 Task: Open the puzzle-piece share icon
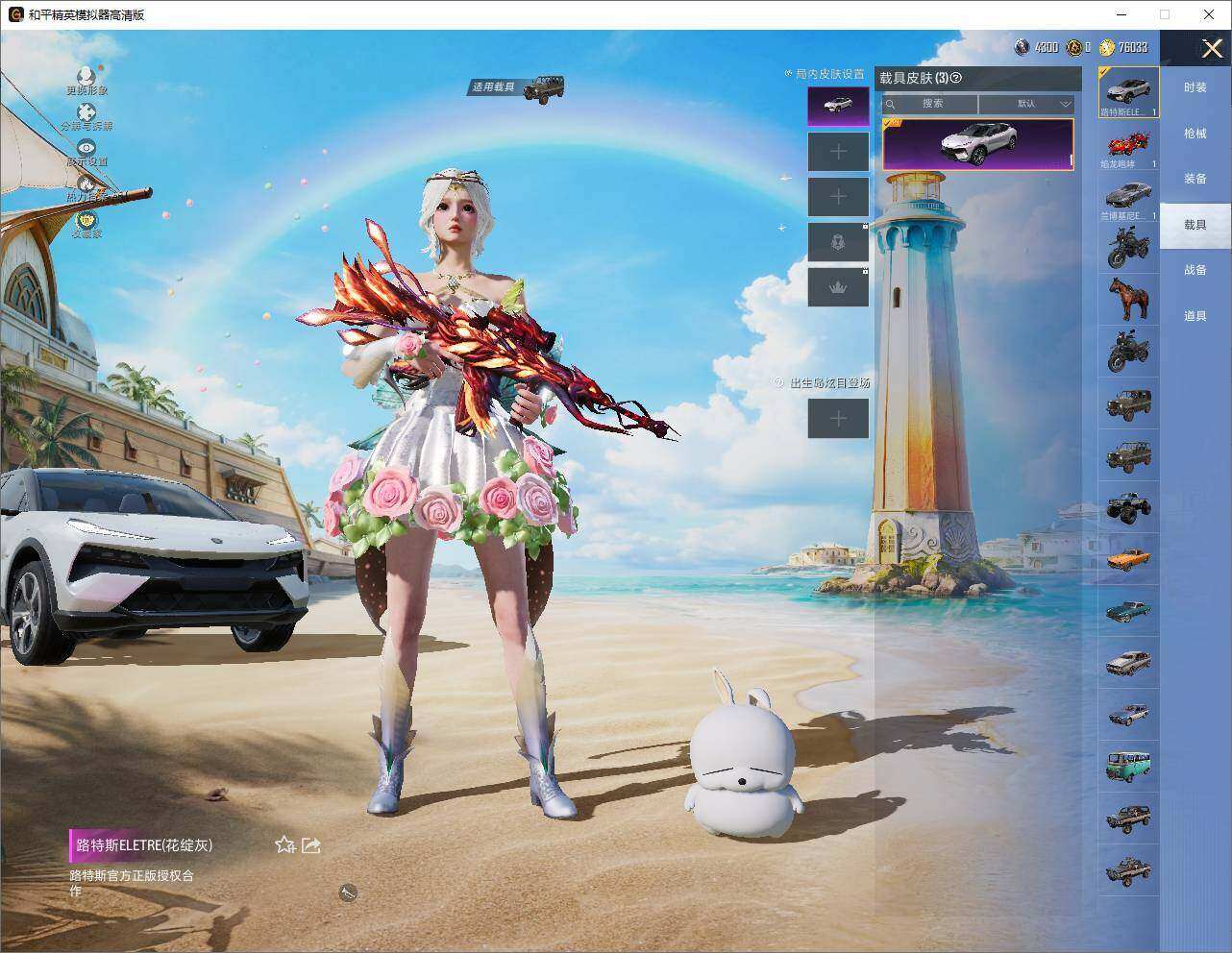click(86, 113)
